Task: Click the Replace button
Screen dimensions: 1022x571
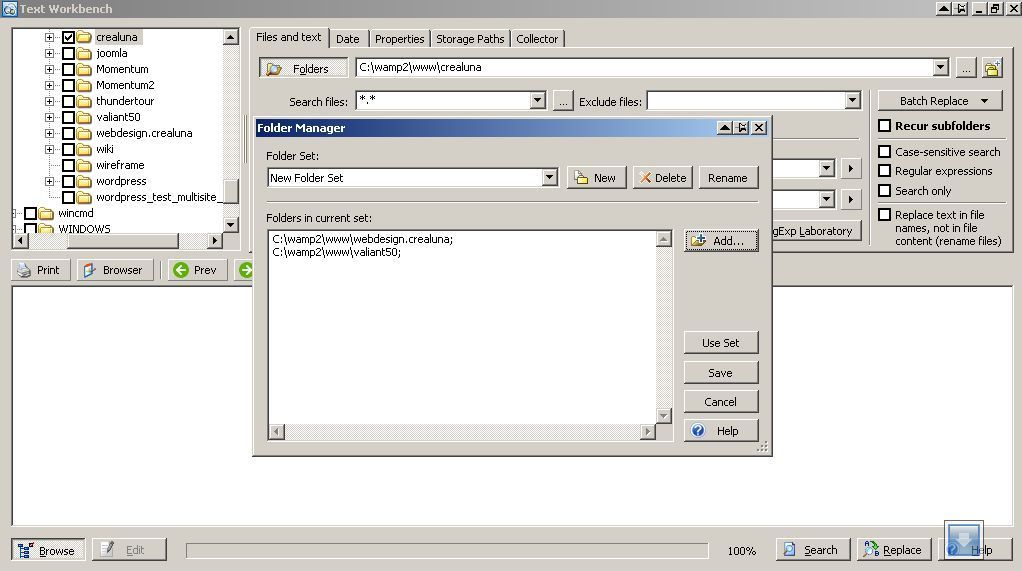Action: (x=894, y=549)
